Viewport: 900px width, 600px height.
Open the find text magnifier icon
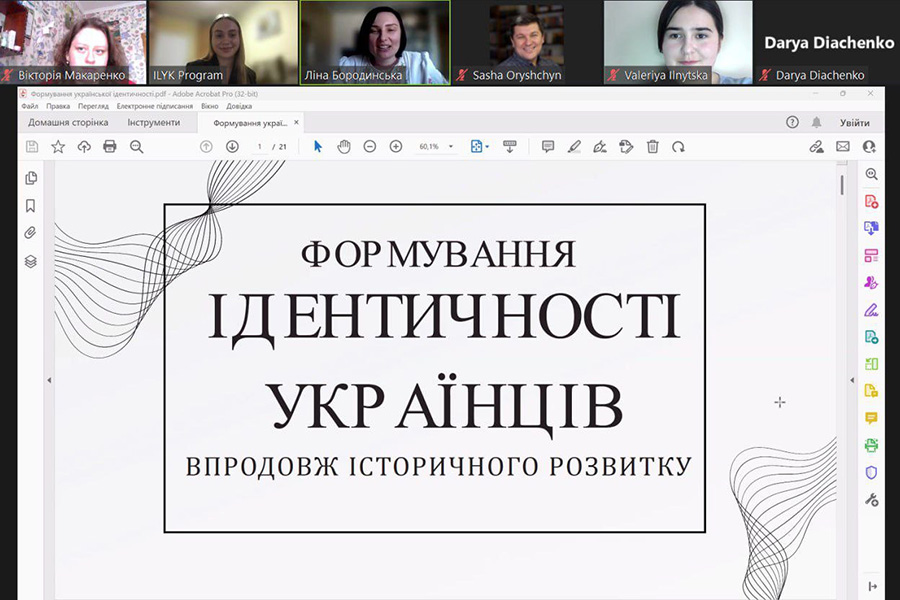coord(137,146)
